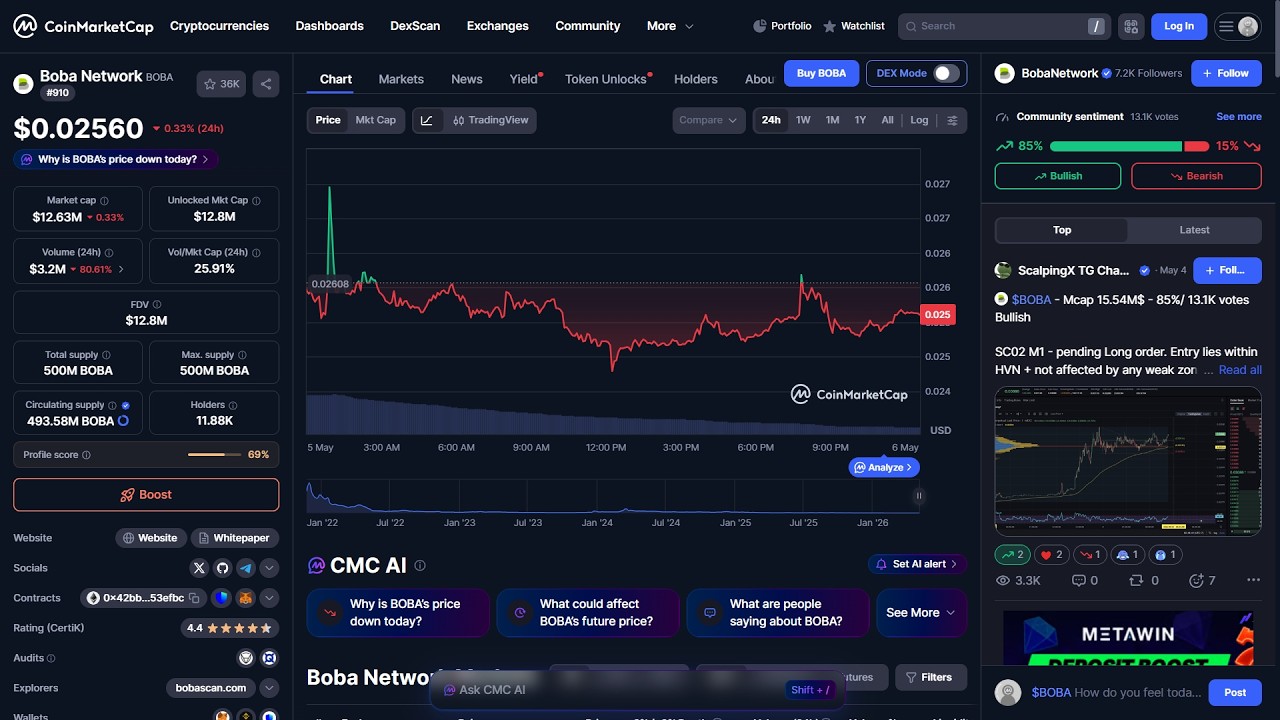Expand more Explorers
Image resolution: width=1280 pixels, height=720 pixels.
coord(269,688)
